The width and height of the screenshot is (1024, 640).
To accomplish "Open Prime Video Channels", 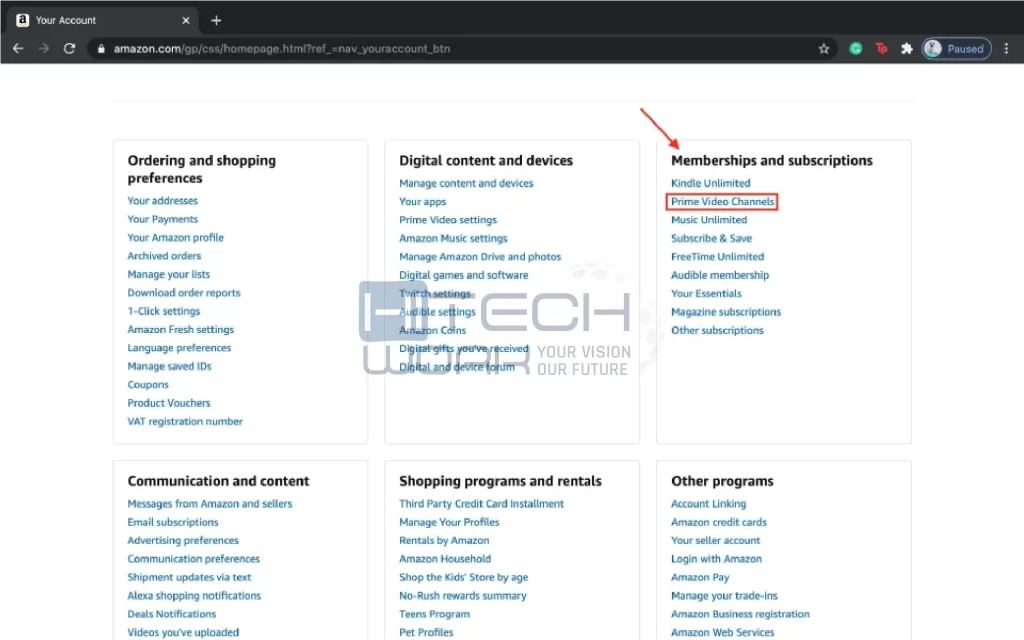I will [722, 201].
